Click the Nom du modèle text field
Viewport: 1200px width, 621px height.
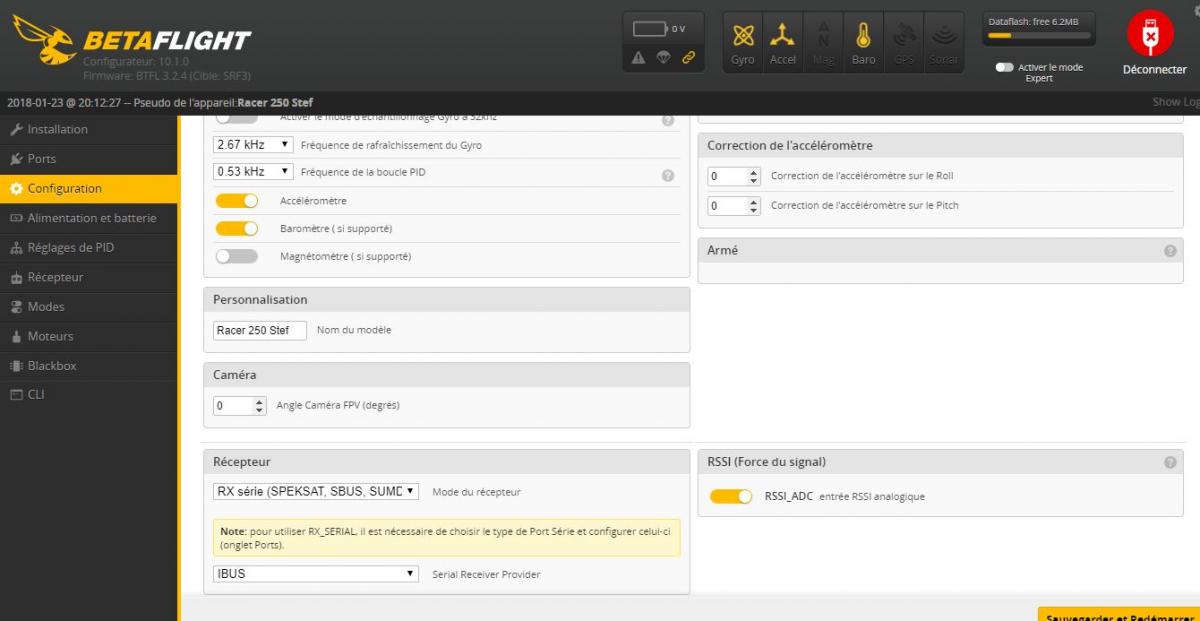click(x=260, y=330)
